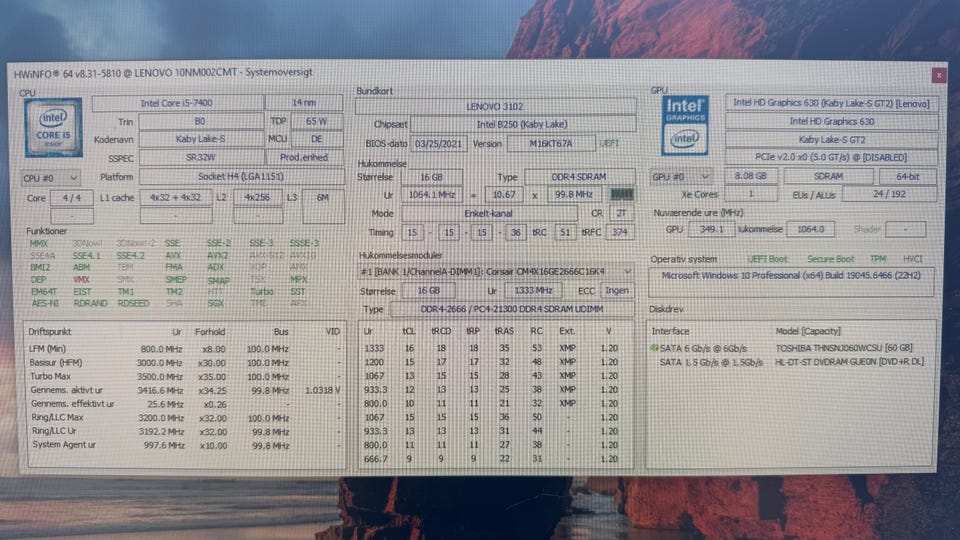
Task: Click the Intel B250 (Kaby Lake) chipset field
Action: click(x=522, y=124)
